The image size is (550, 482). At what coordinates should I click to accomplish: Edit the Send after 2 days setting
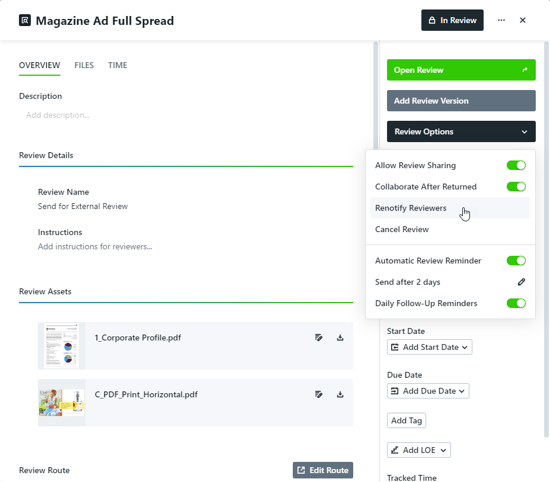[521, 282]
